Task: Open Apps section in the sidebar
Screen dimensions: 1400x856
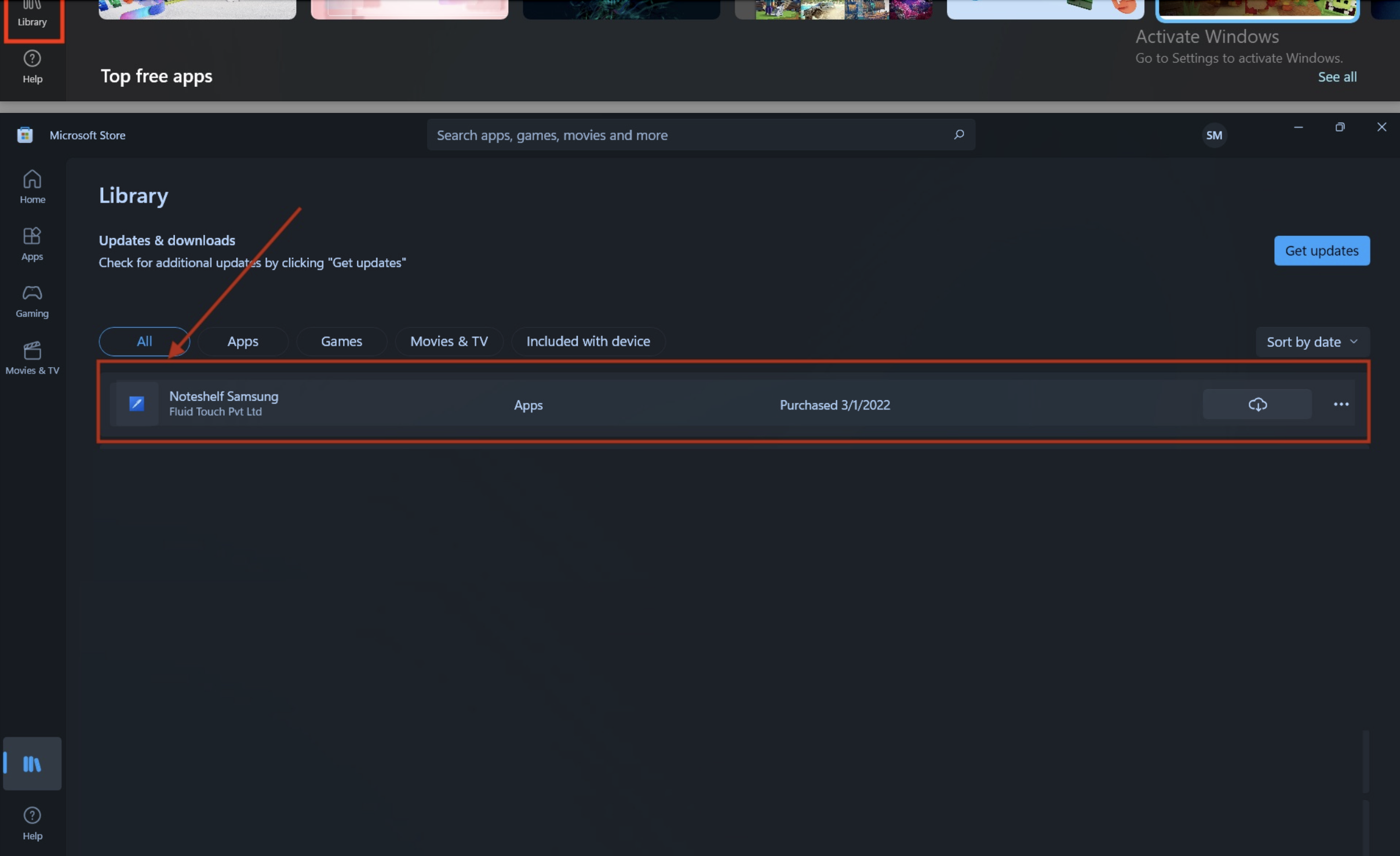Action: (32, 244)
